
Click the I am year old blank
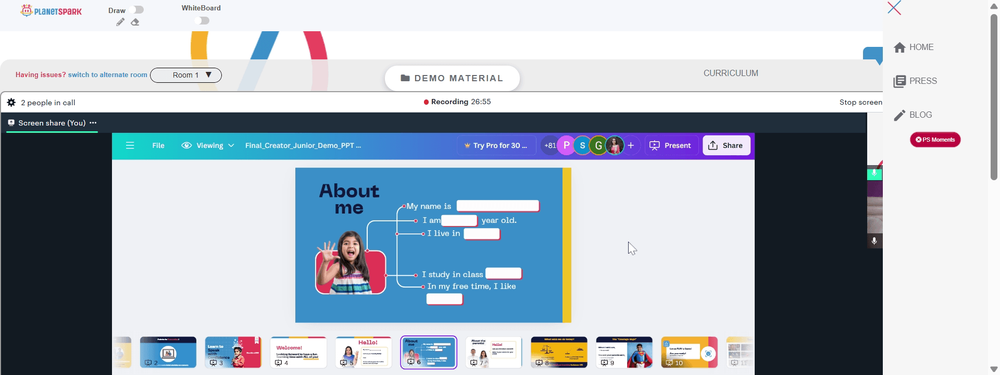pos(459,220)
